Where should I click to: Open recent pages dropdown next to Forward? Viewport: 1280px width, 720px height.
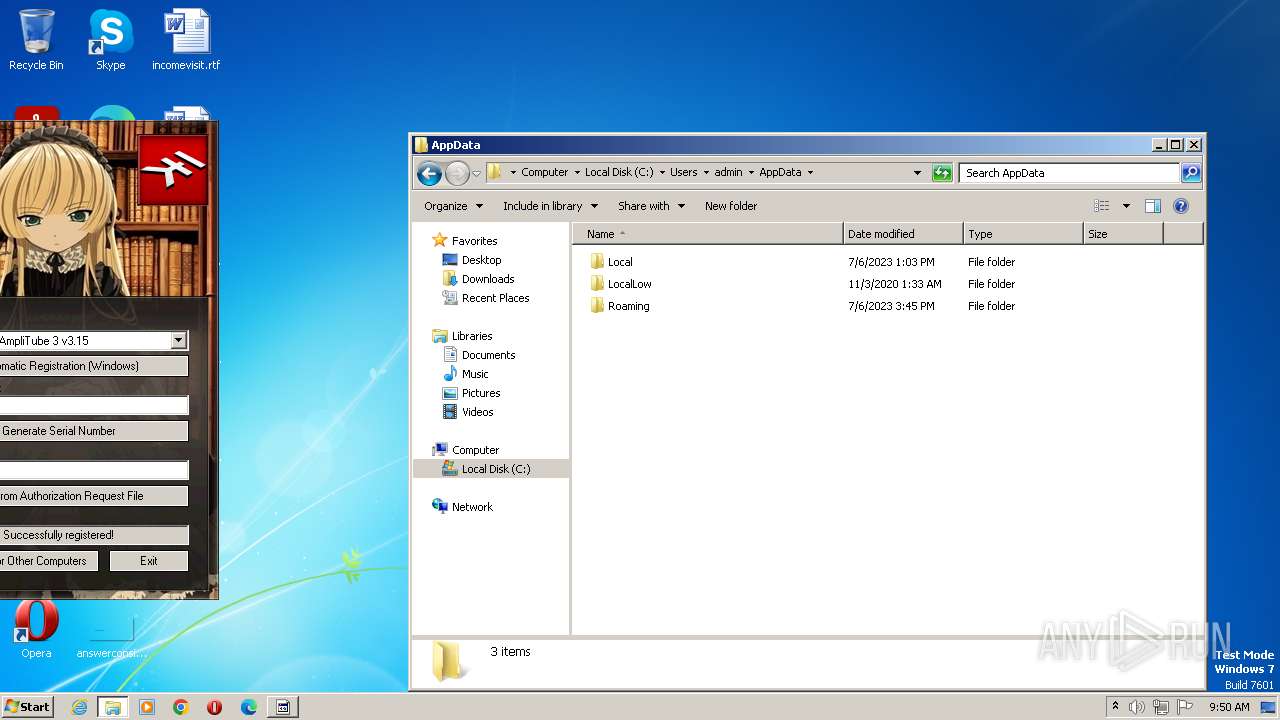(476, 173)
